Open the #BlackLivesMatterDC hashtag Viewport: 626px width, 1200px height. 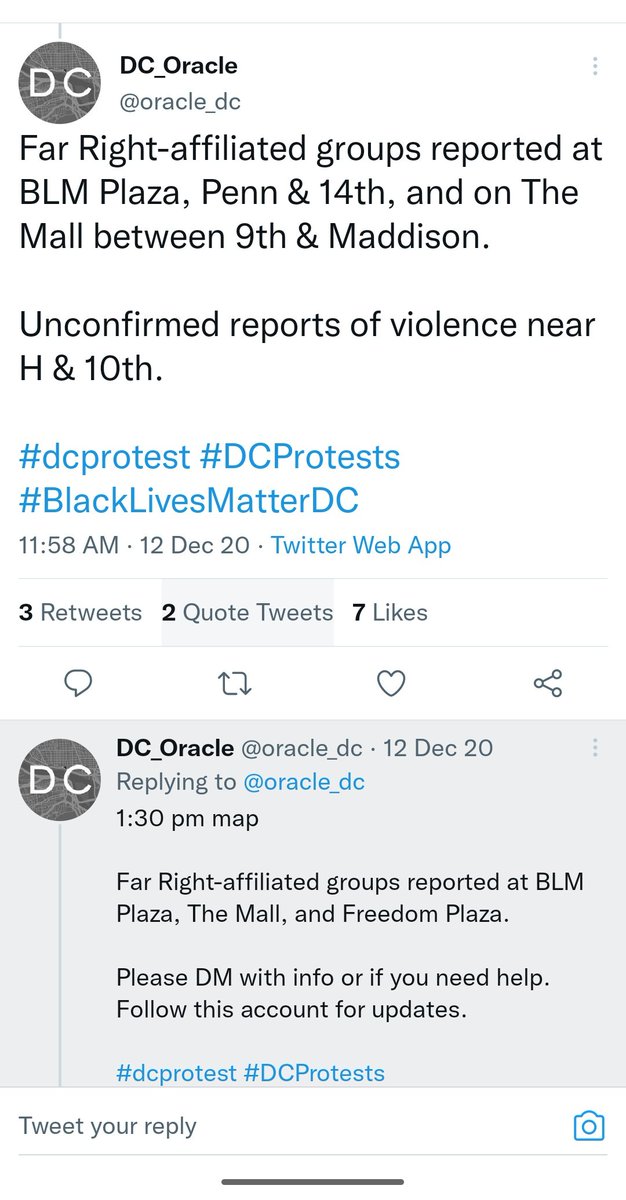coord(189,499)
